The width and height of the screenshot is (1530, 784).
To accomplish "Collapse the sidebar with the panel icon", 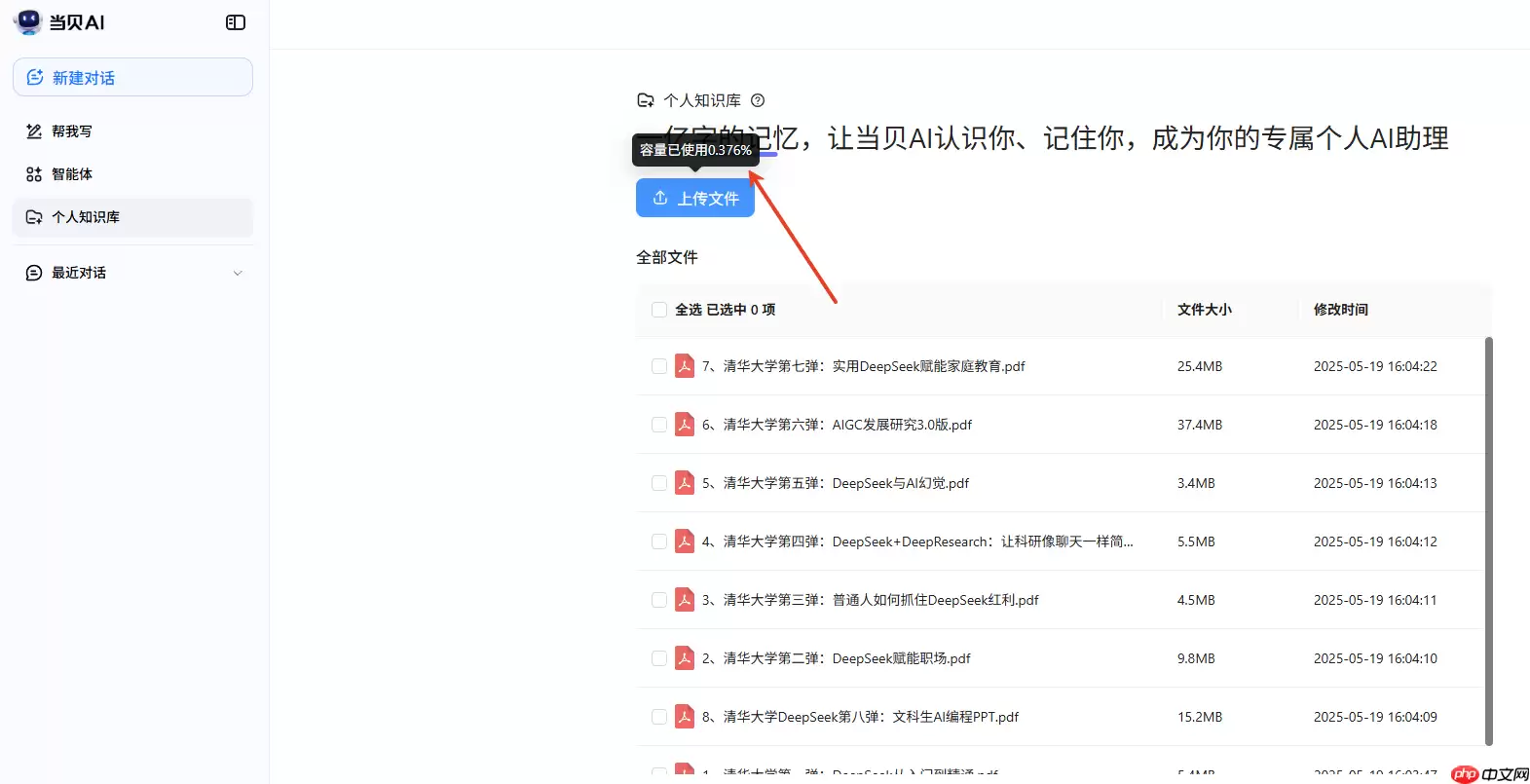I will pos(236,22).
